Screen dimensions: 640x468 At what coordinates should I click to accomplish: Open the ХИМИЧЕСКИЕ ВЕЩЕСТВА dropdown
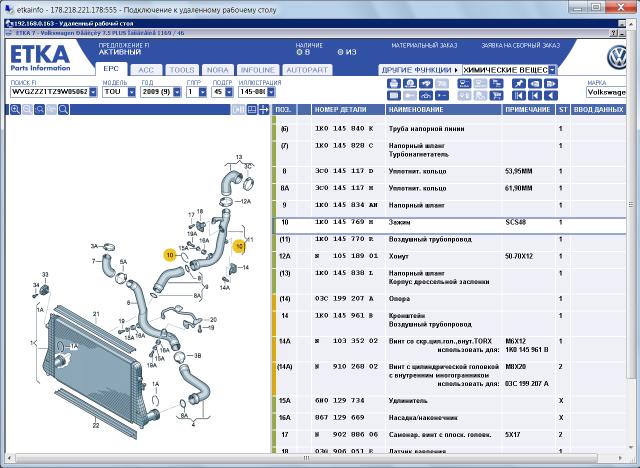click(x=552, y=70)
